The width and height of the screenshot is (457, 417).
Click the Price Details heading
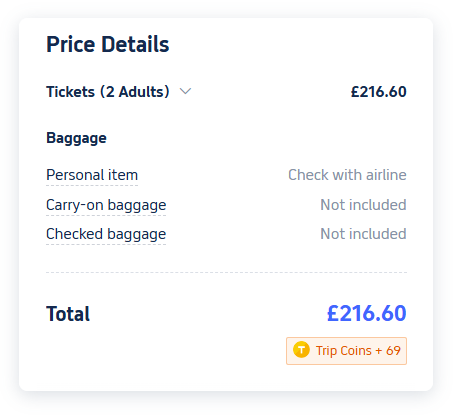pyautogui.click(x=108, y=44)
